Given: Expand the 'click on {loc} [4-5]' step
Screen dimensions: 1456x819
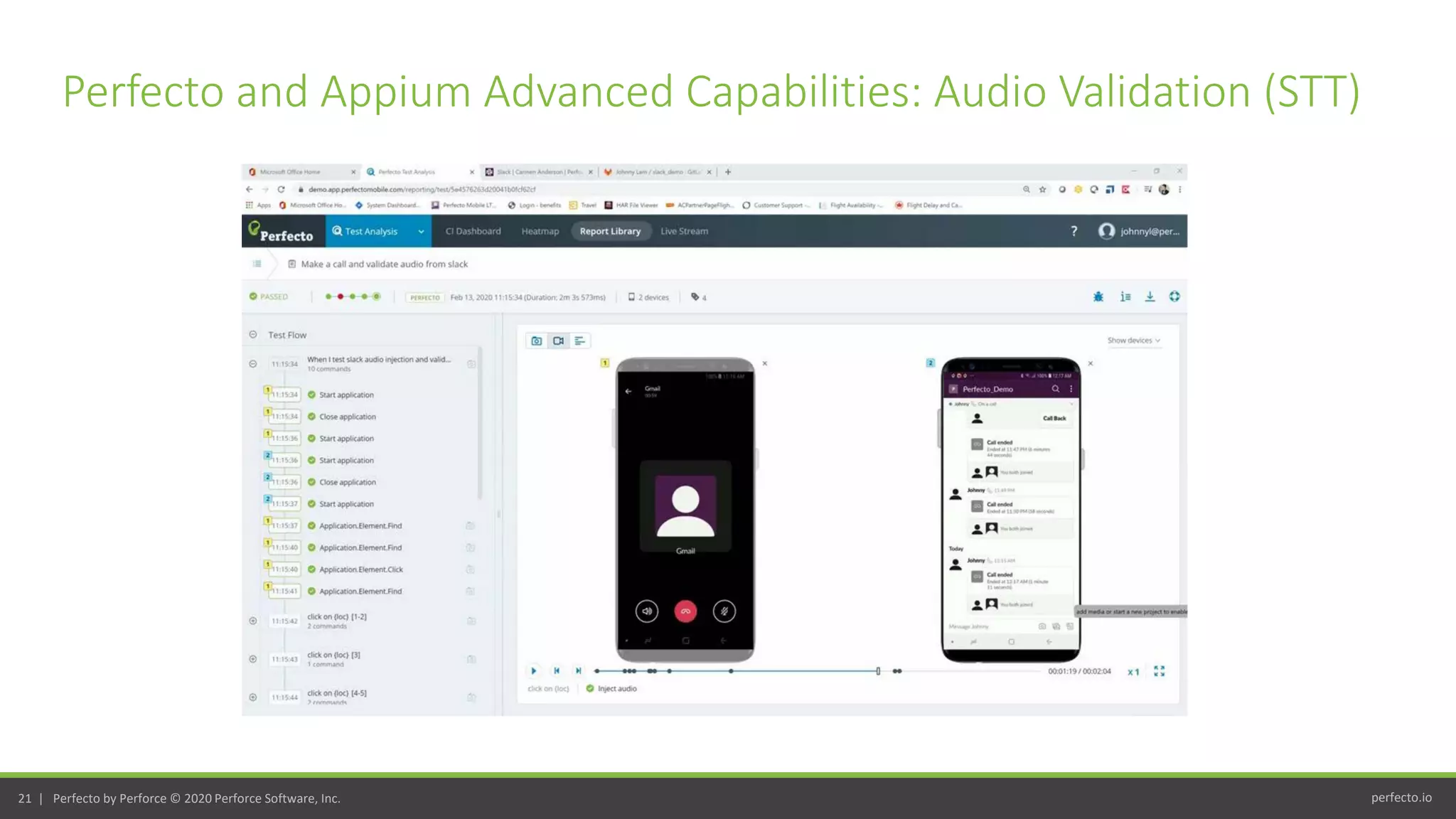Looking at the screenshot, I should (x=252, y=697).
